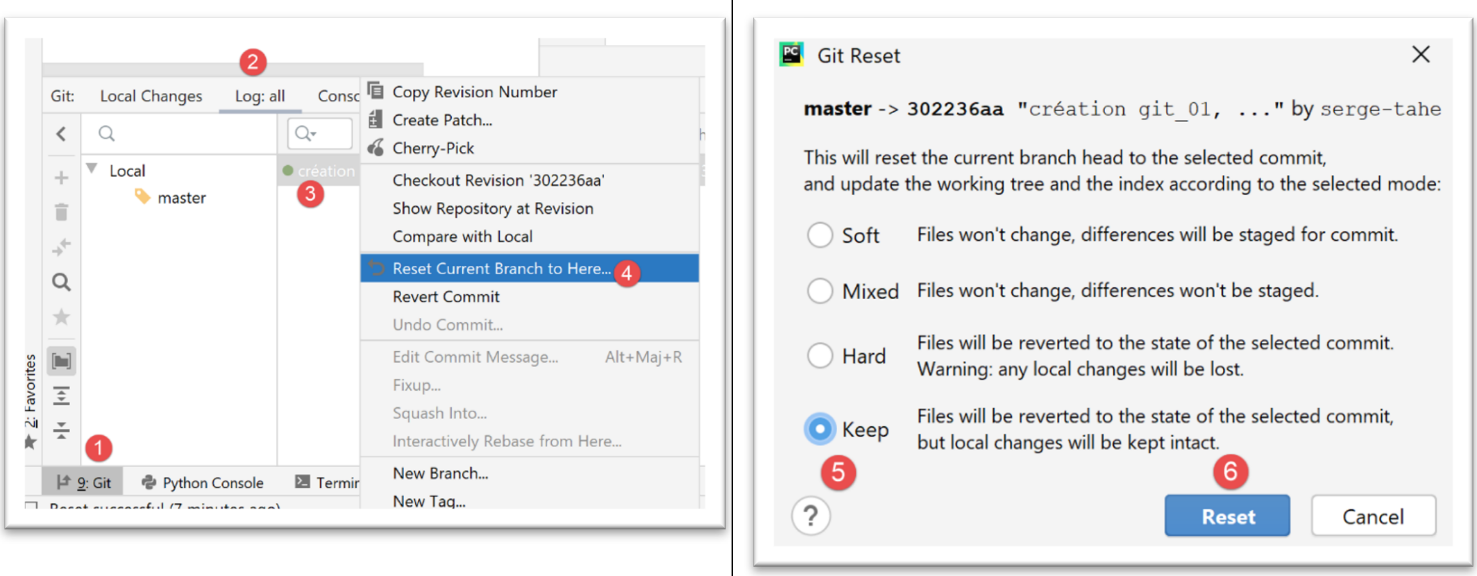Switch to the Log: all tab
Viewport: 1477px width, 576px height.
point(260,96)
